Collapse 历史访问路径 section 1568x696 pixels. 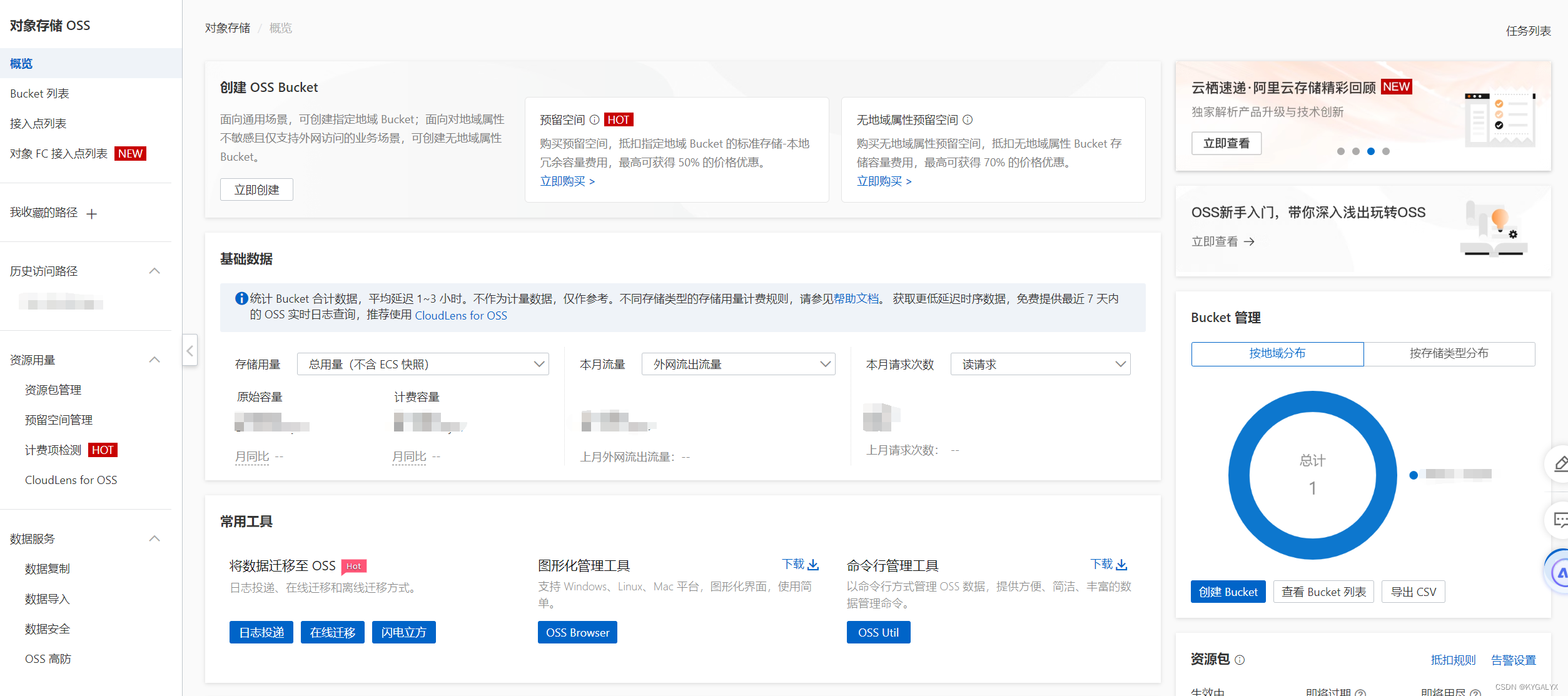(x=154, y=271)
